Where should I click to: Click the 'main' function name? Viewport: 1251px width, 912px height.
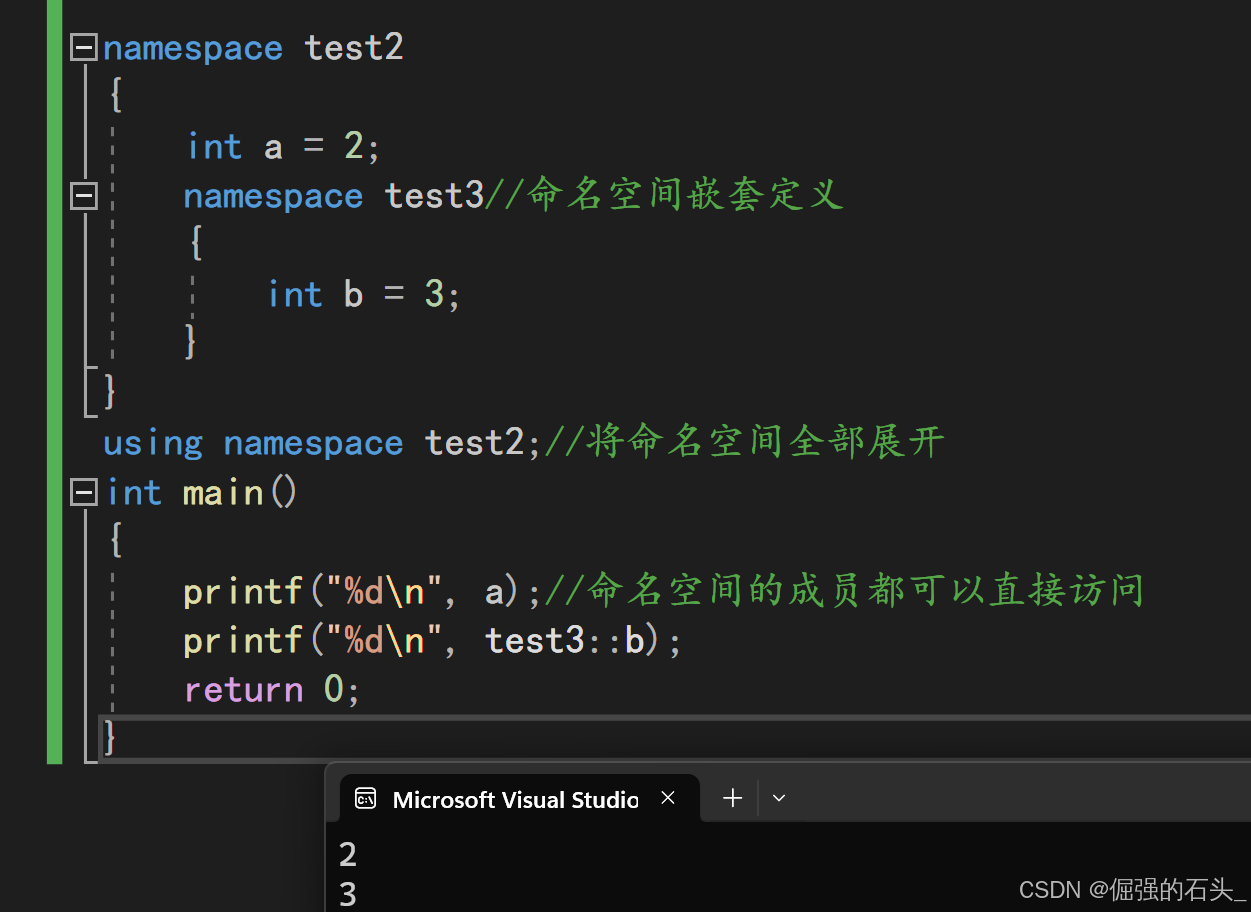tap(222, 492)
